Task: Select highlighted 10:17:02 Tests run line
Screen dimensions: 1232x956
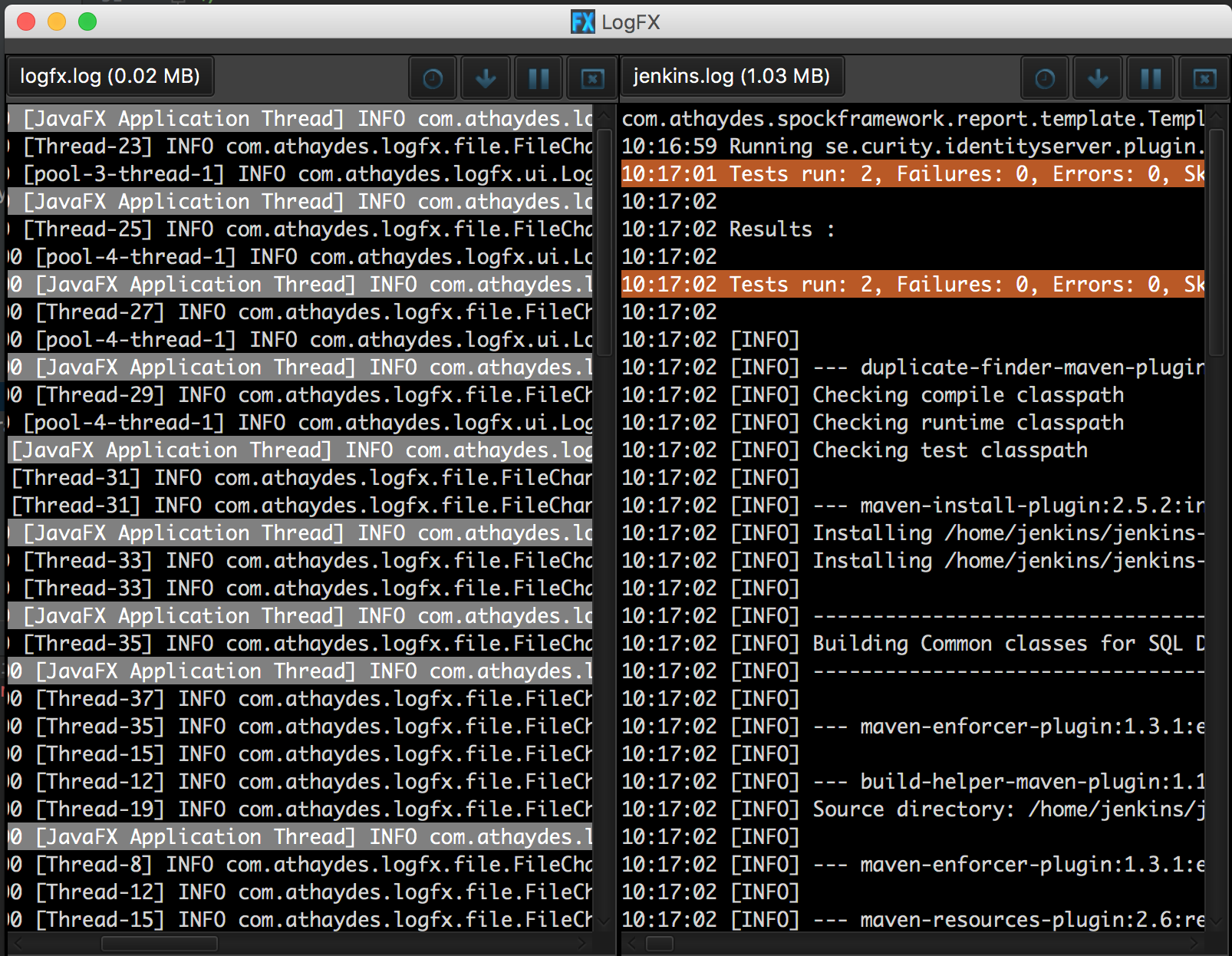Action: coord(912,285)
